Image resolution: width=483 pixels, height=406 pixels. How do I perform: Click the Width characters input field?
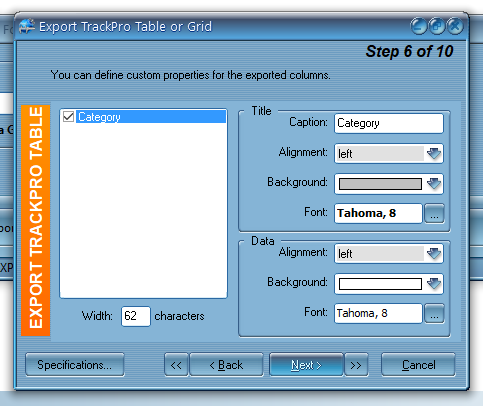[136, 316]
